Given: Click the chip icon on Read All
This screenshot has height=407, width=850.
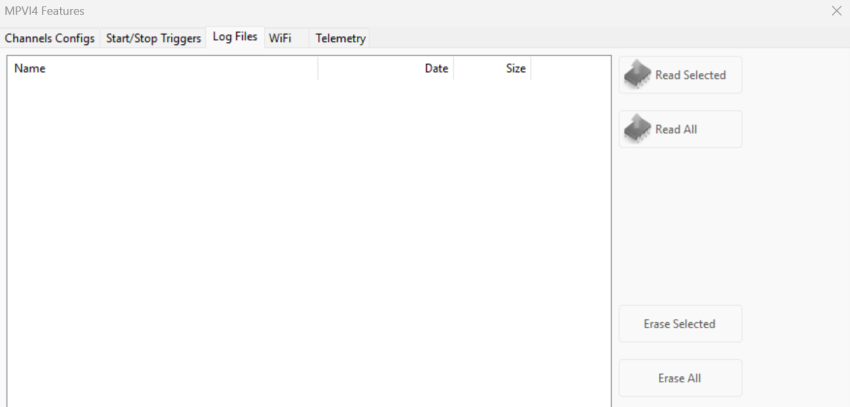Looking at the screenshot, I should point(637,128).
